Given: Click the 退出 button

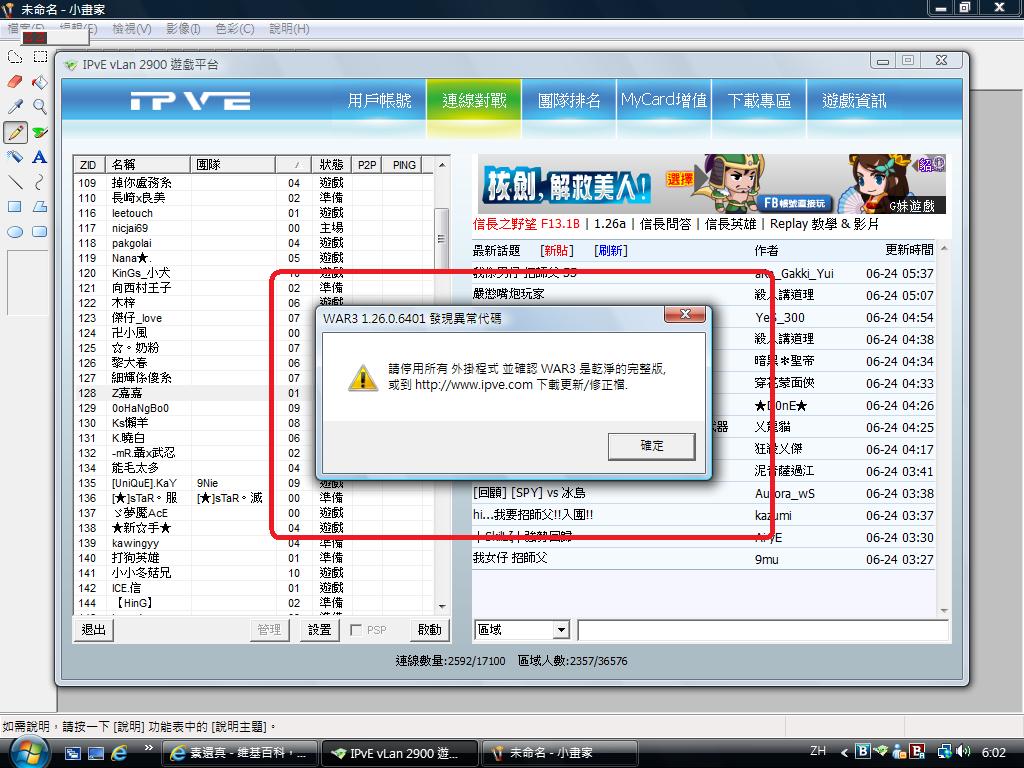Looking at the screenshot, I should click(x=93, y=630).
